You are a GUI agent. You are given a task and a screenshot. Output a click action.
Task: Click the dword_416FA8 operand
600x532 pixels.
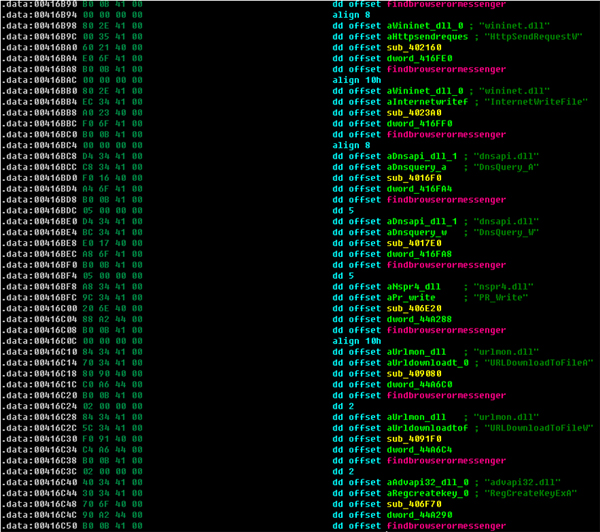[x=419, y=254]
